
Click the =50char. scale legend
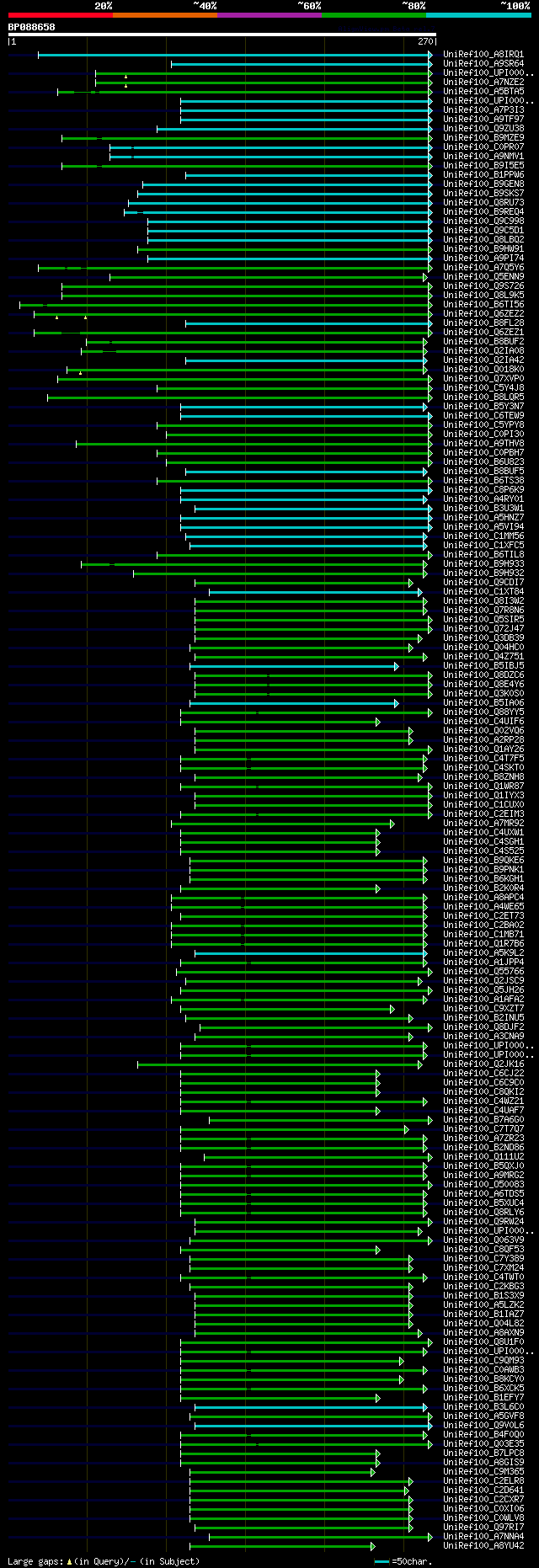pyautogui.click(x=403, y=1561)
